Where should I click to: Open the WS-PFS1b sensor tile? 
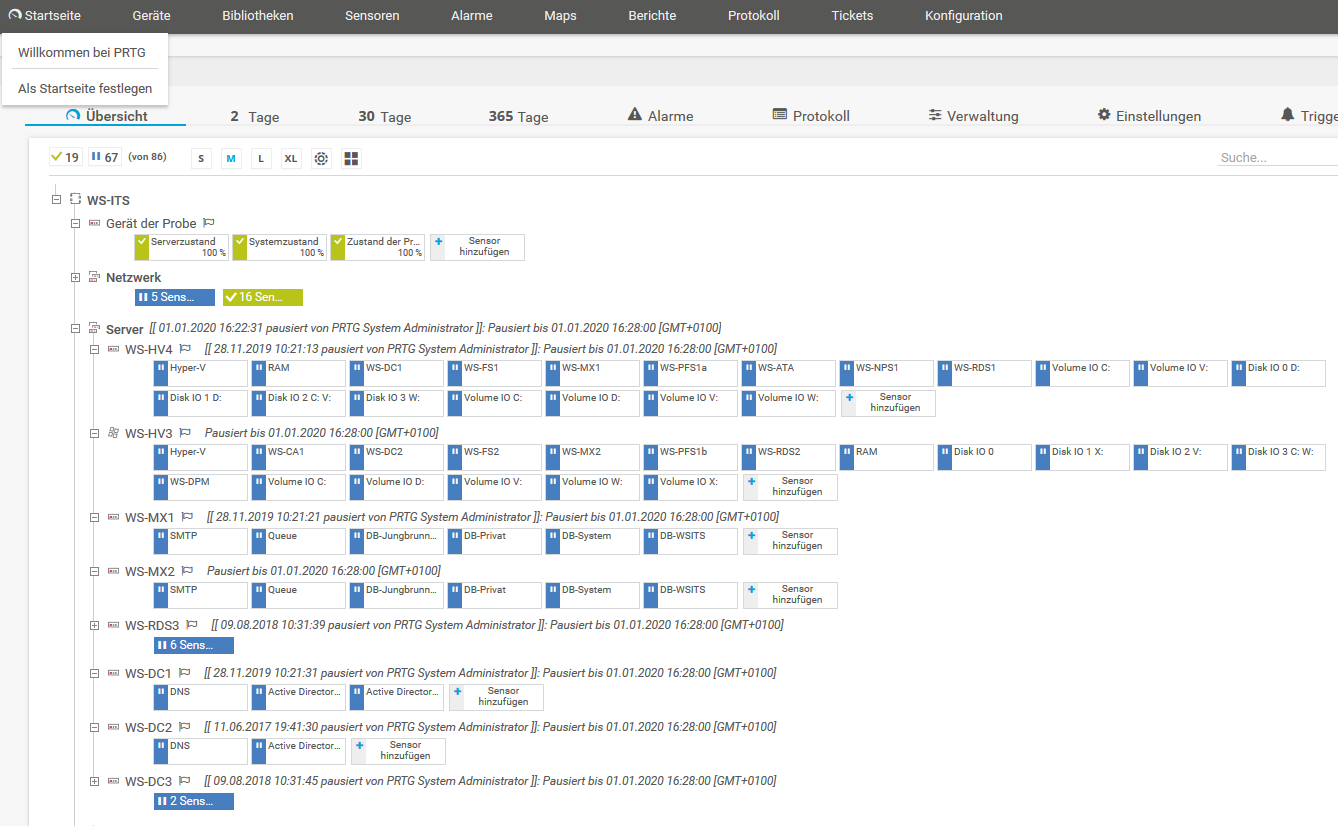[691, 457]
